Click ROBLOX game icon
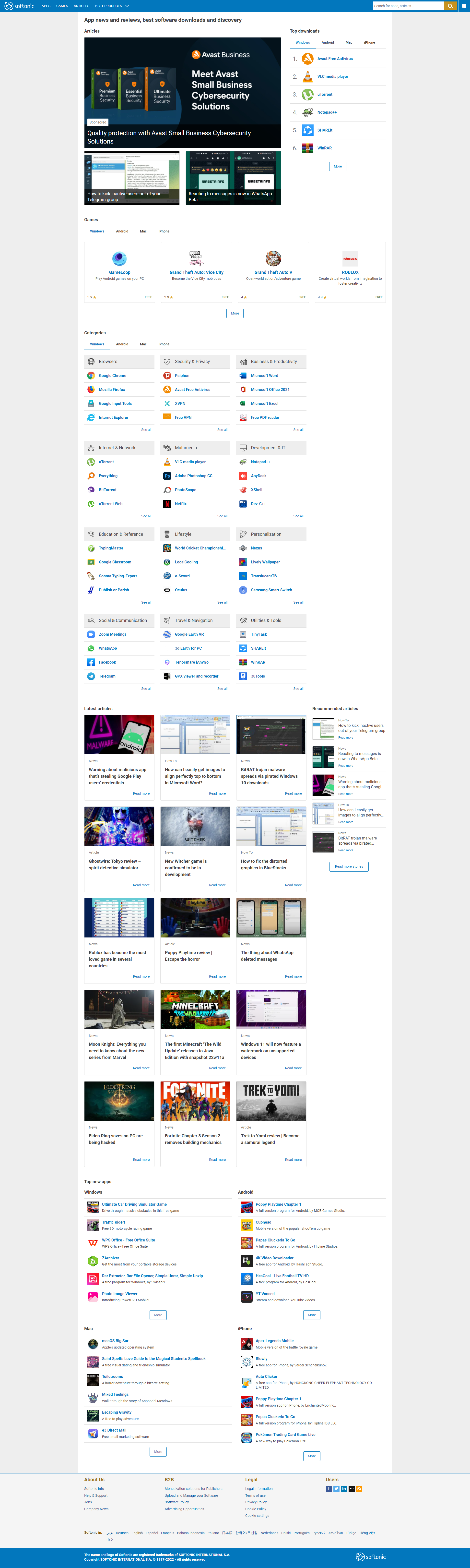The image size is (470, 1568). point(350,258)
